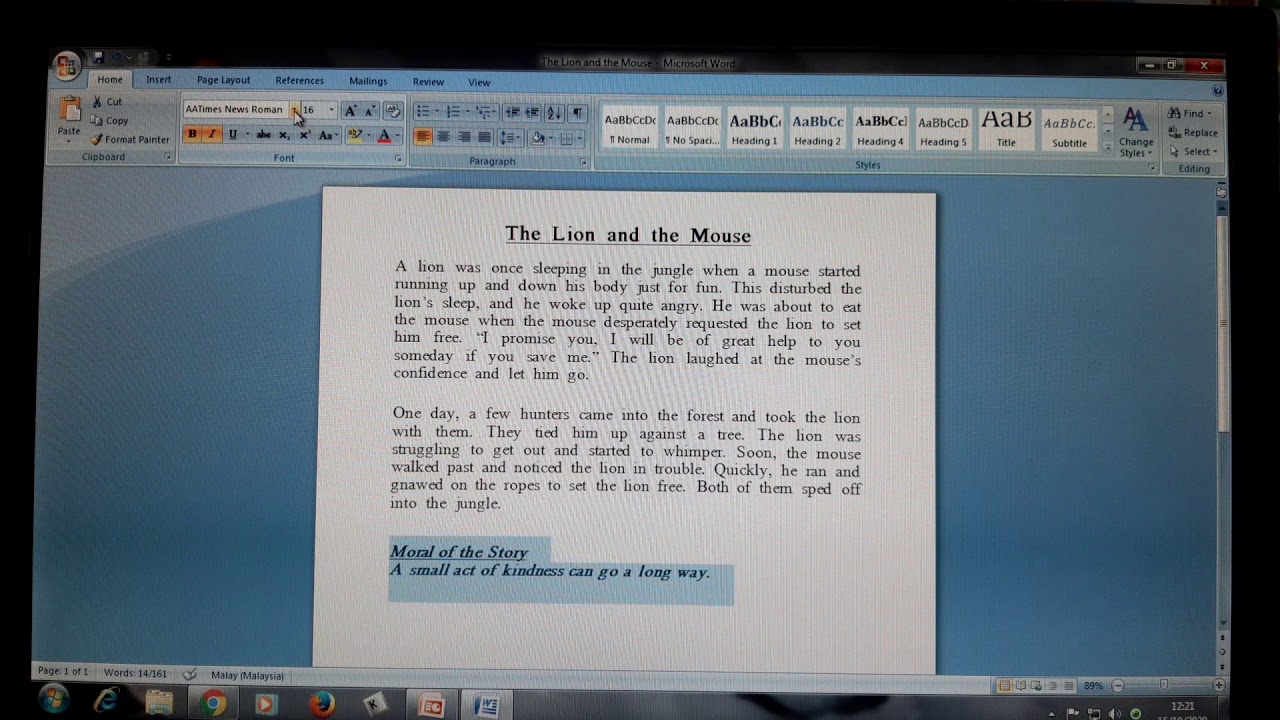1280x720 pixels.
Task: Open the Review tab
Action: (x=428, y=82)
